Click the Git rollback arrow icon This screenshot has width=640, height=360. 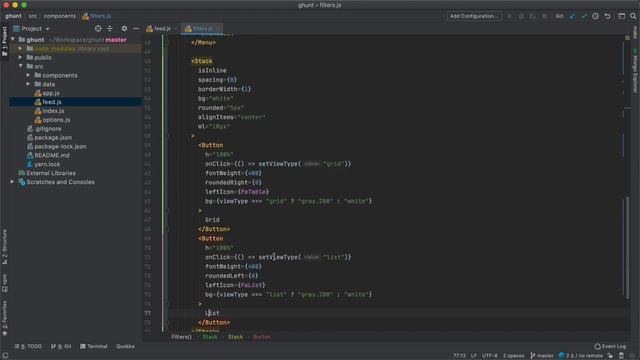click(607, 16)
